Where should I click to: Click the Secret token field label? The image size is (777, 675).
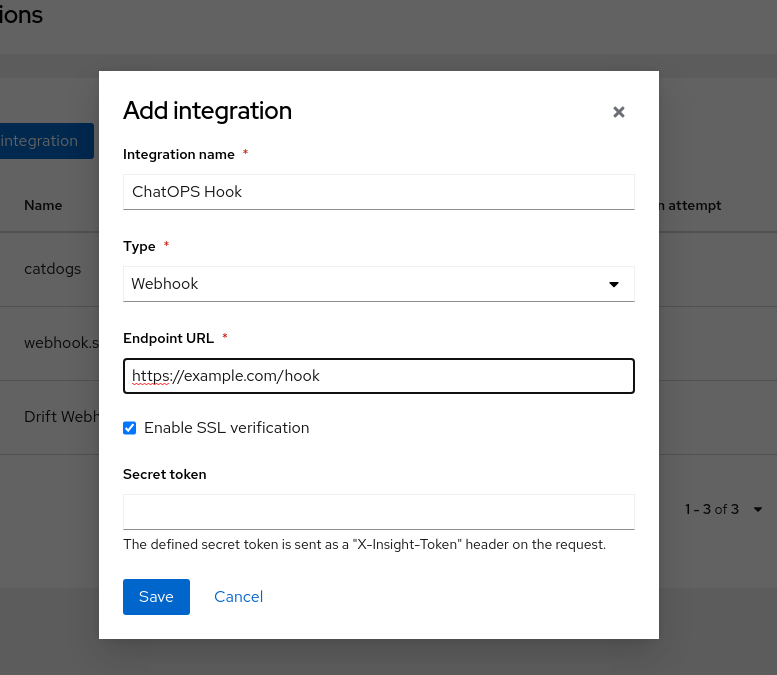coord(165,475)
